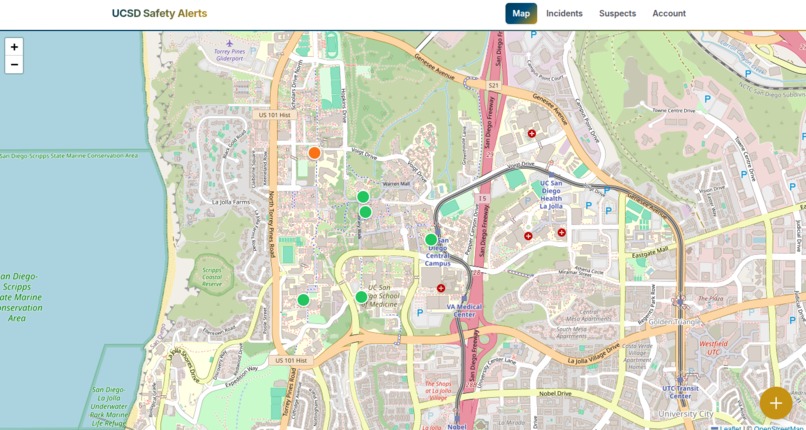The width and height of the screenshot is (806, 430).
Task: Click the gold round add-alert plus button
Action: 776,403
